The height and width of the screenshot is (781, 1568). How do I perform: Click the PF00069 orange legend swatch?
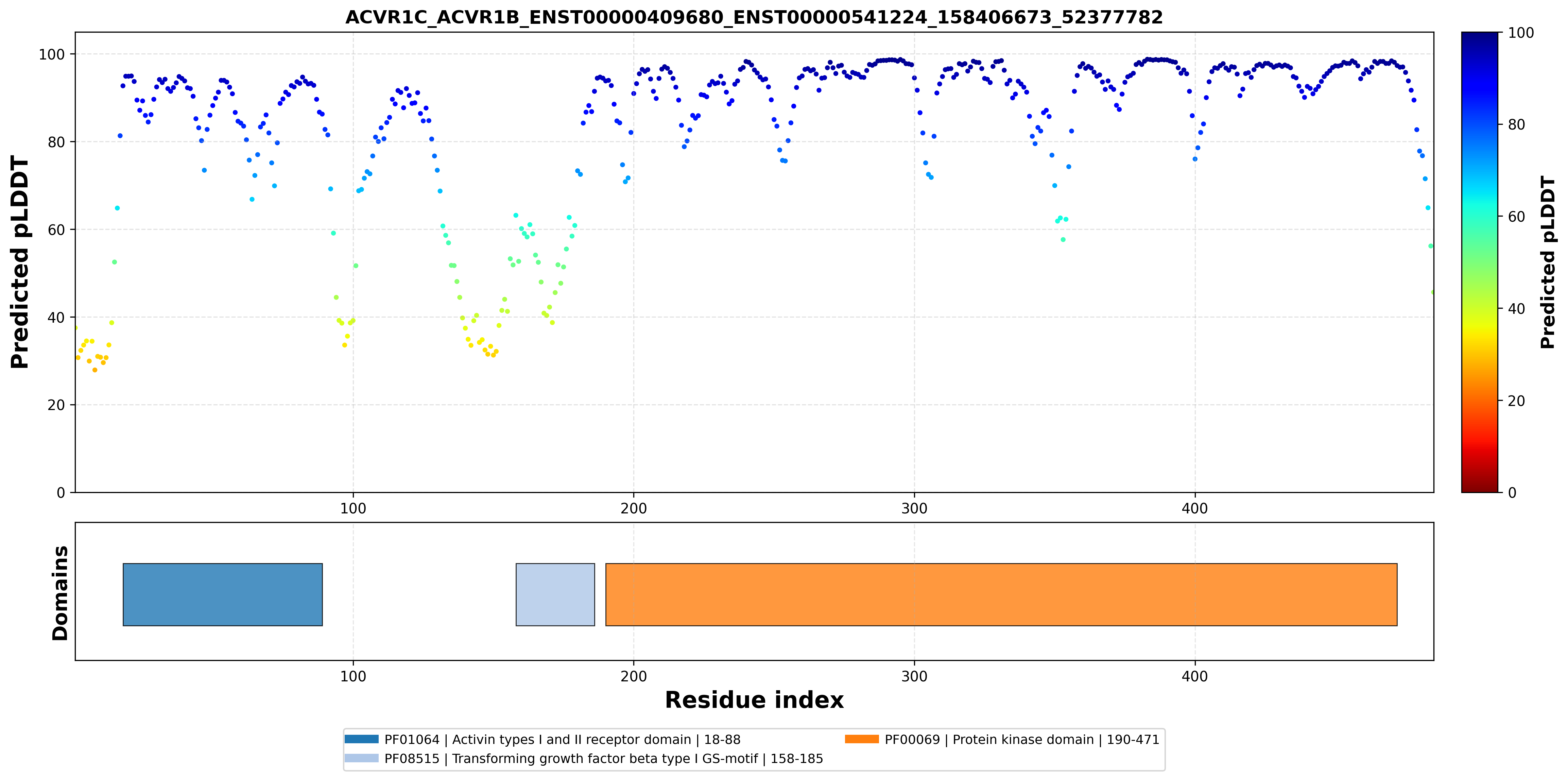pyautogui.click(x=862, y=739)
